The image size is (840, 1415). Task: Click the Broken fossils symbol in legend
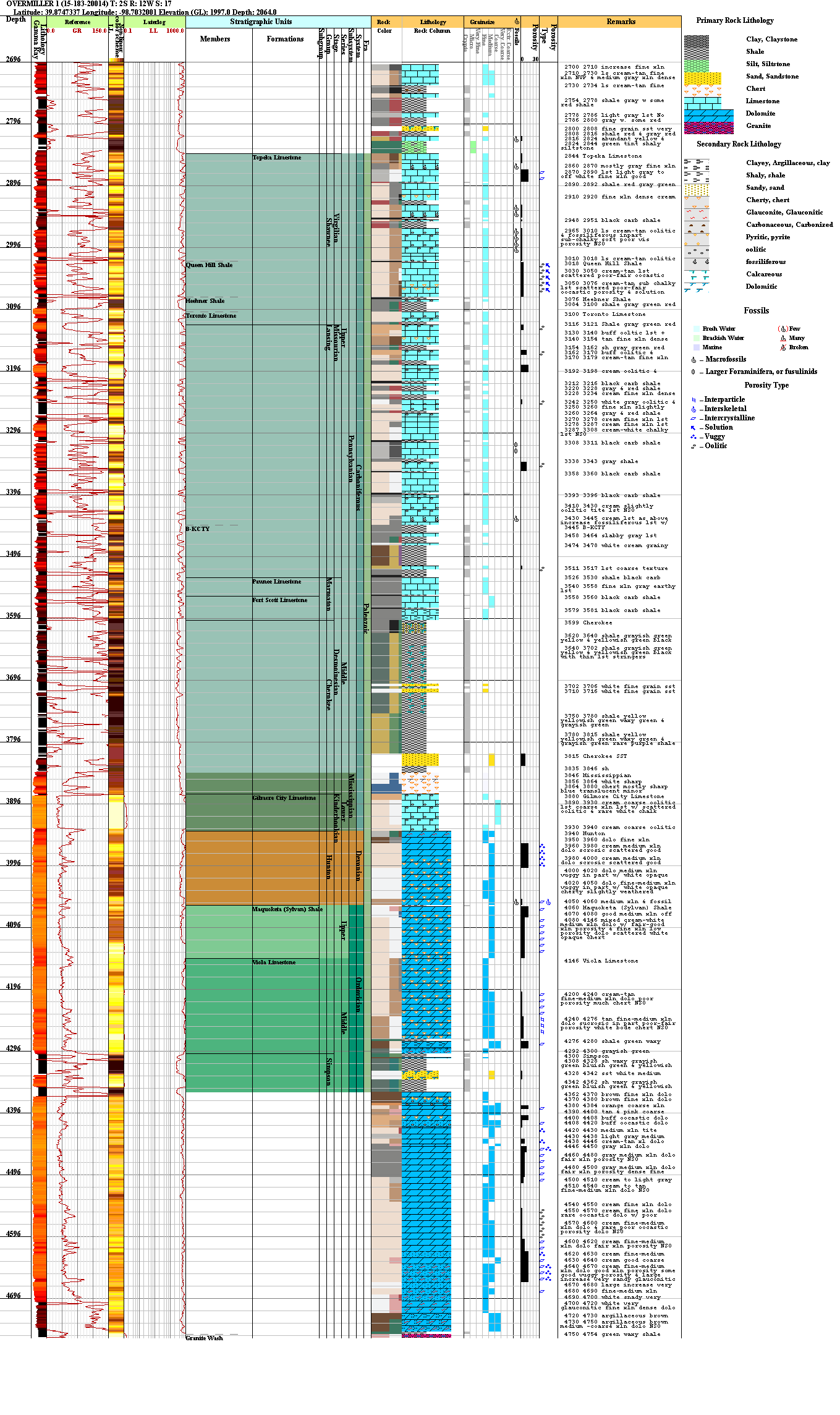click(783, 347)
